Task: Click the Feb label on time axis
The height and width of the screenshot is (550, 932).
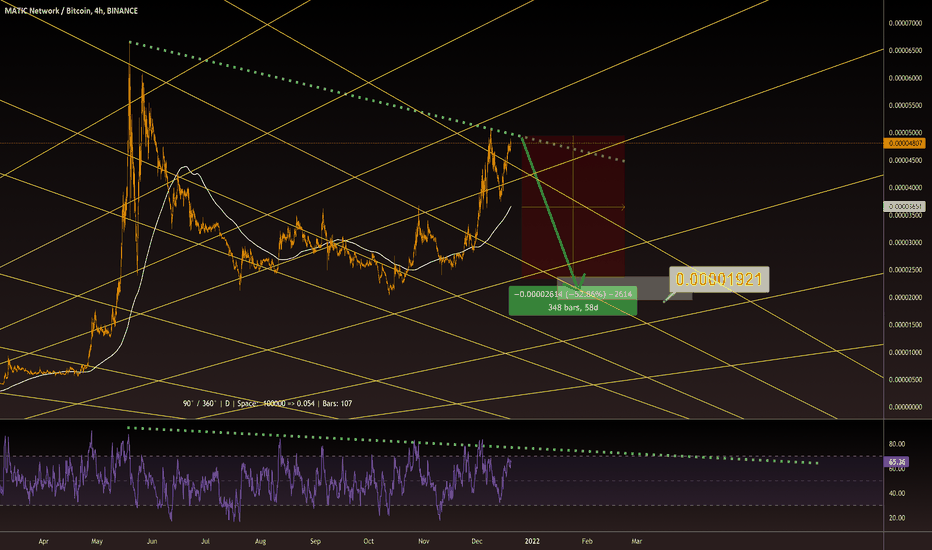Action: [x=587, y=541]
